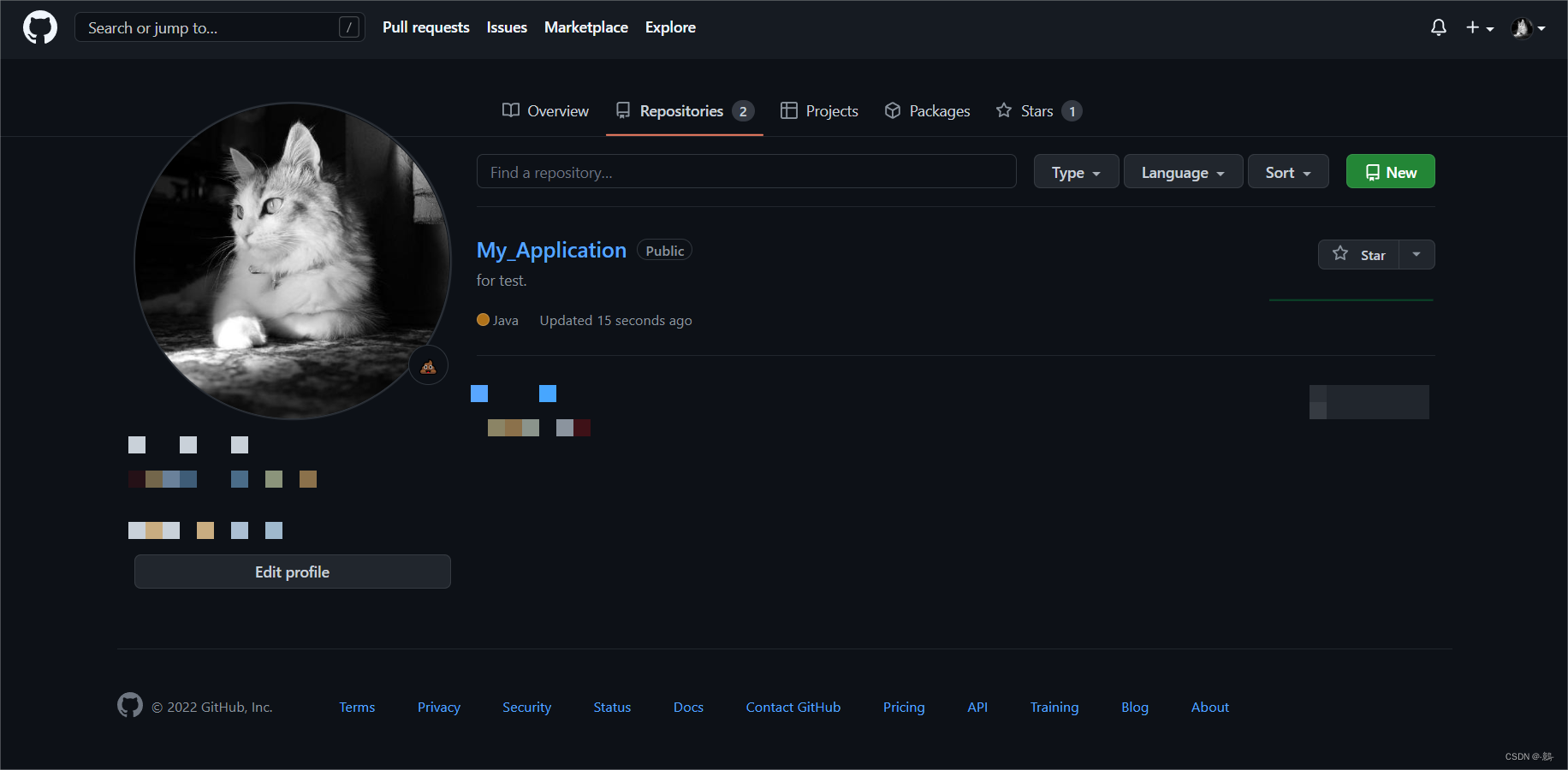Image resolution: width=1568 pixels, height=770 pixels.
Task: Click the Java language label
Action: click(x=506, y=320)
